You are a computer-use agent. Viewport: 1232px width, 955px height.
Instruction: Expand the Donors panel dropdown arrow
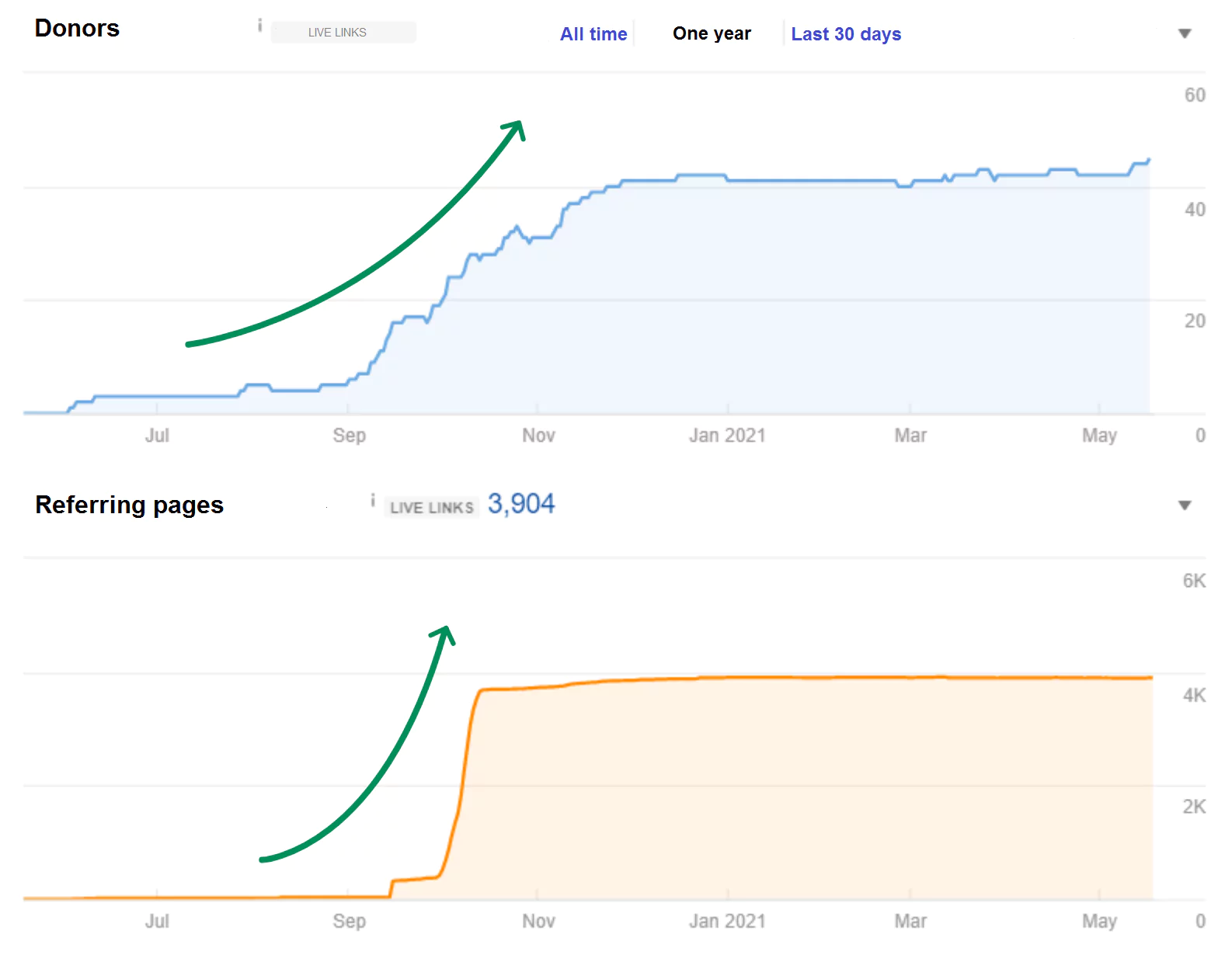[x=1184, y=33]
